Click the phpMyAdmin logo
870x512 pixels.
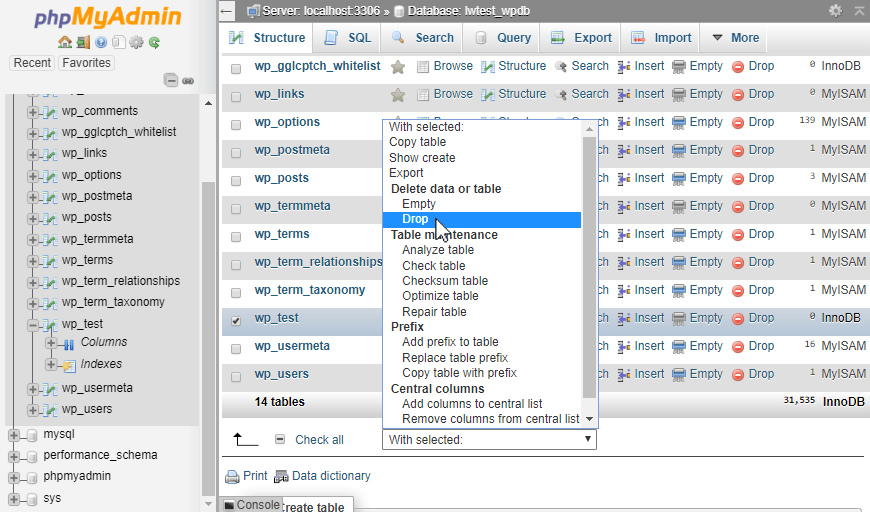[108, 17]
